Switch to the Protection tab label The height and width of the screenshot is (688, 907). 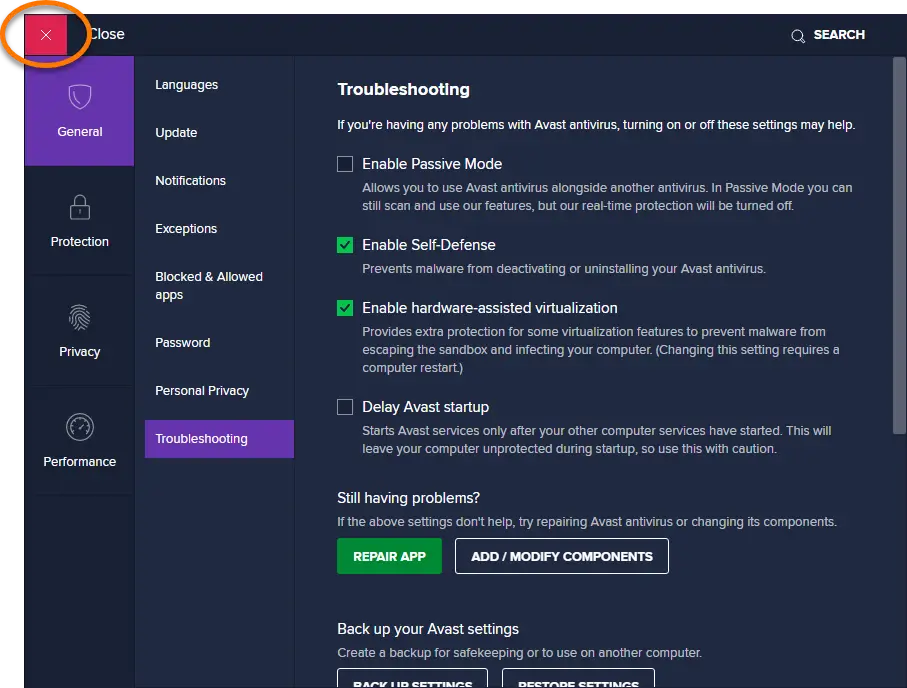(80, 241)
